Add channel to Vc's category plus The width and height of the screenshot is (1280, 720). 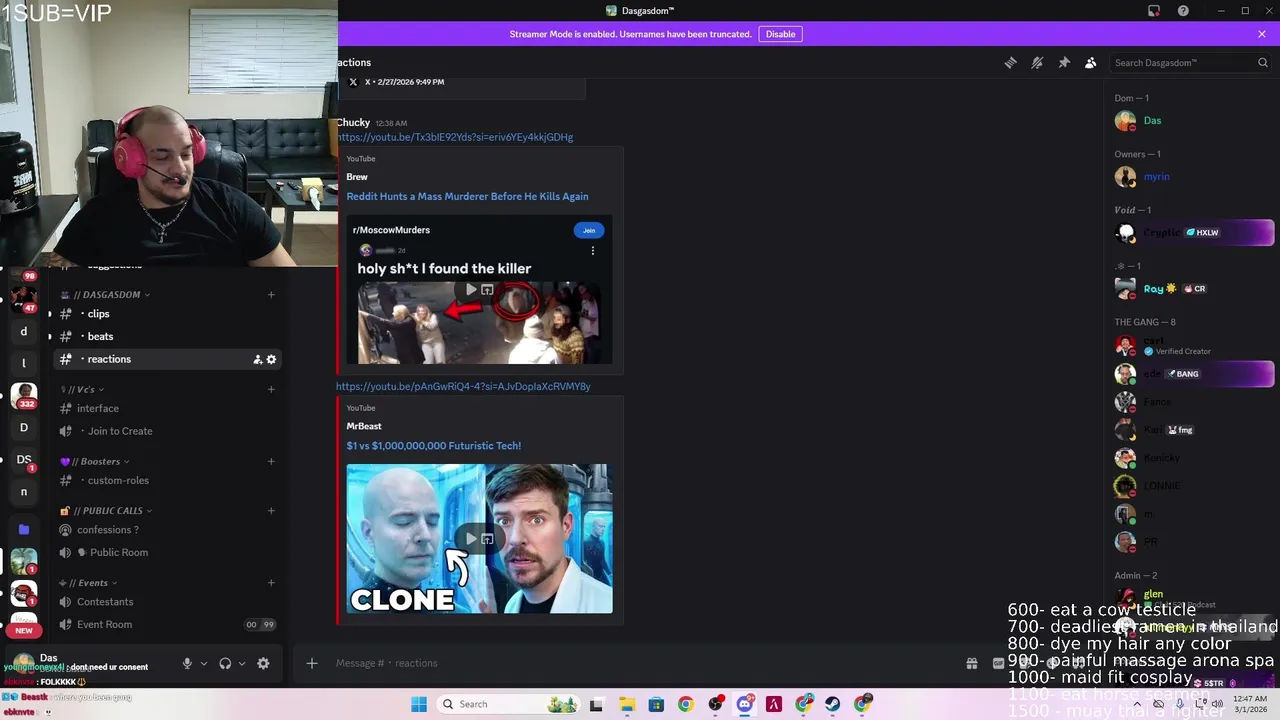(271, 389)
